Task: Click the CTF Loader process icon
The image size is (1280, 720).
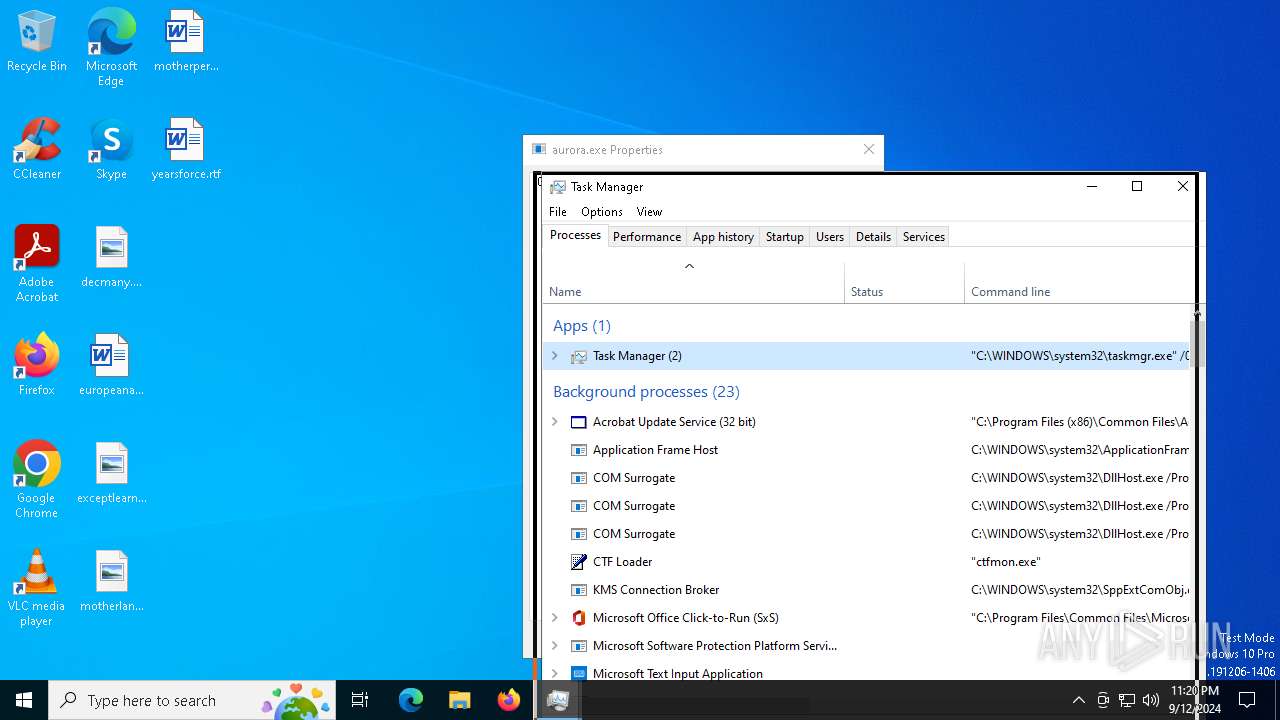Action: coord(578,562)
